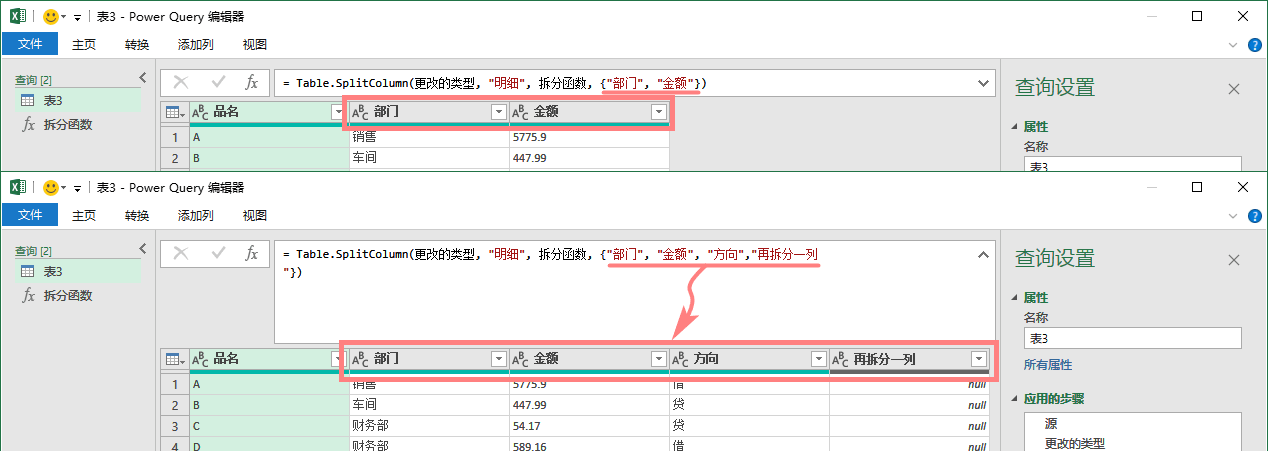Screen dimensions: 1268x451
Task: Click fx function icon in upper window
Action: tap(252, 82)
